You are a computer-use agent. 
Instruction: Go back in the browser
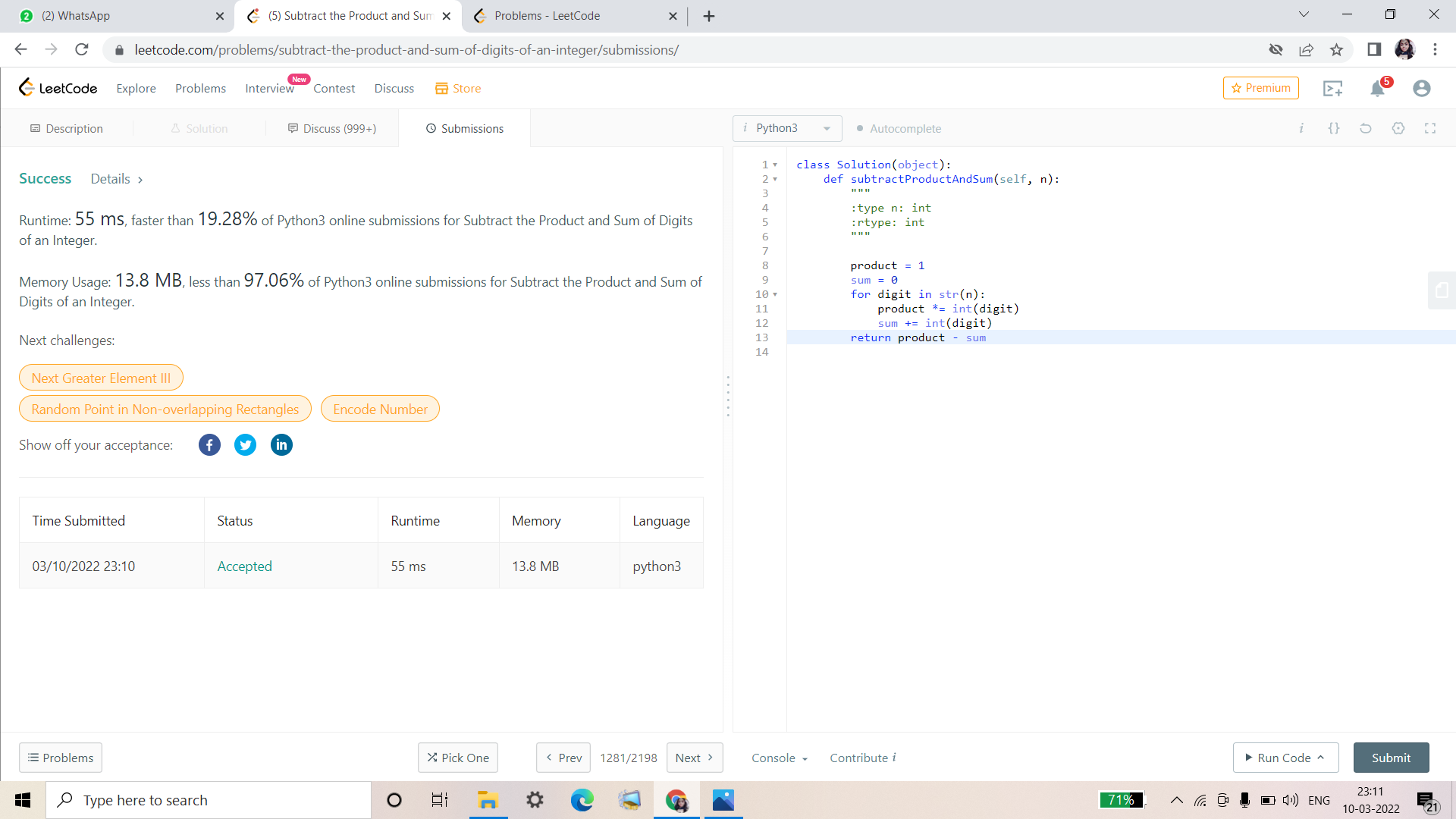point(20,50)
